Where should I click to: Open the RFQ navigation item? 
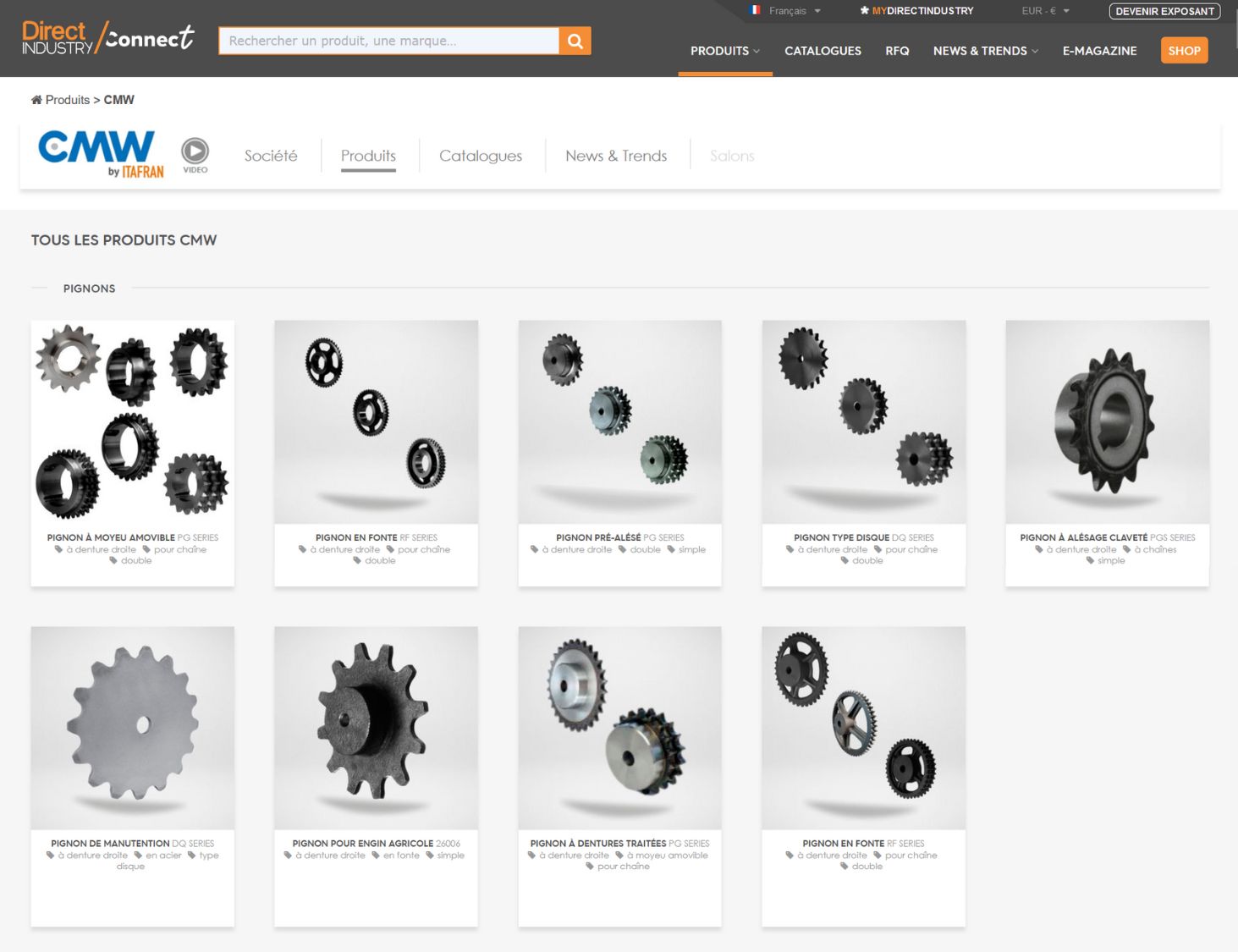click(897, 51)
